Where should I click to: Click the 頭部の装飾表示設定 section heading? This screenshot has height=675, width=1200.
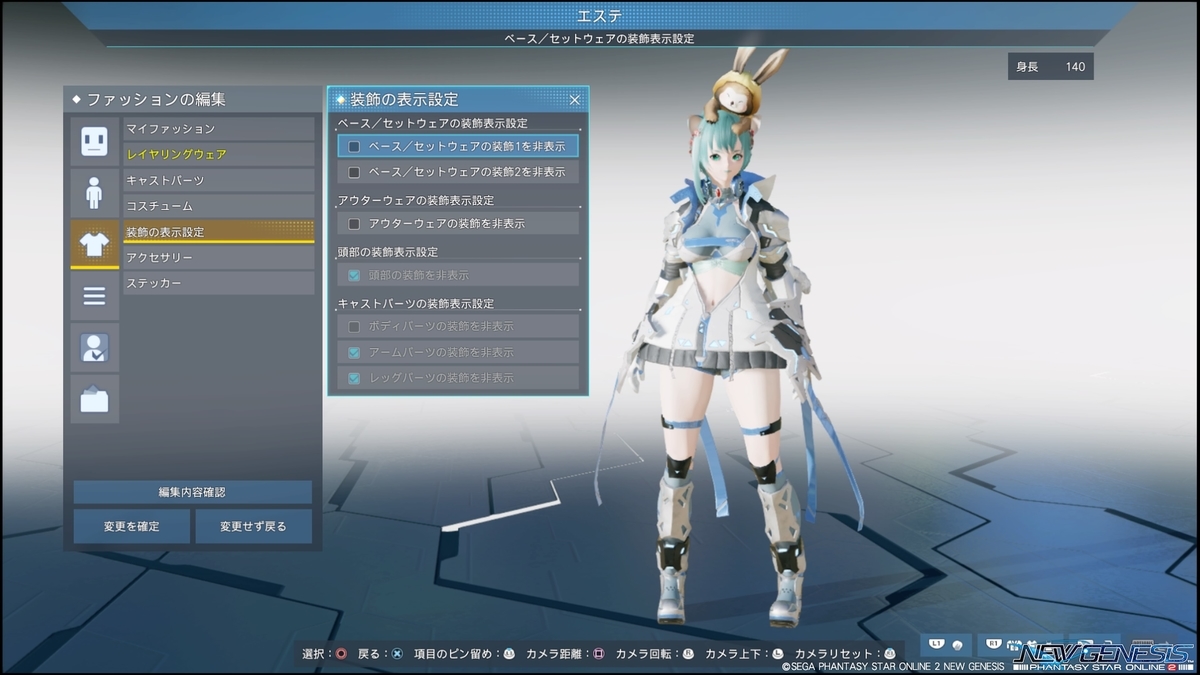tap(387, 252)
